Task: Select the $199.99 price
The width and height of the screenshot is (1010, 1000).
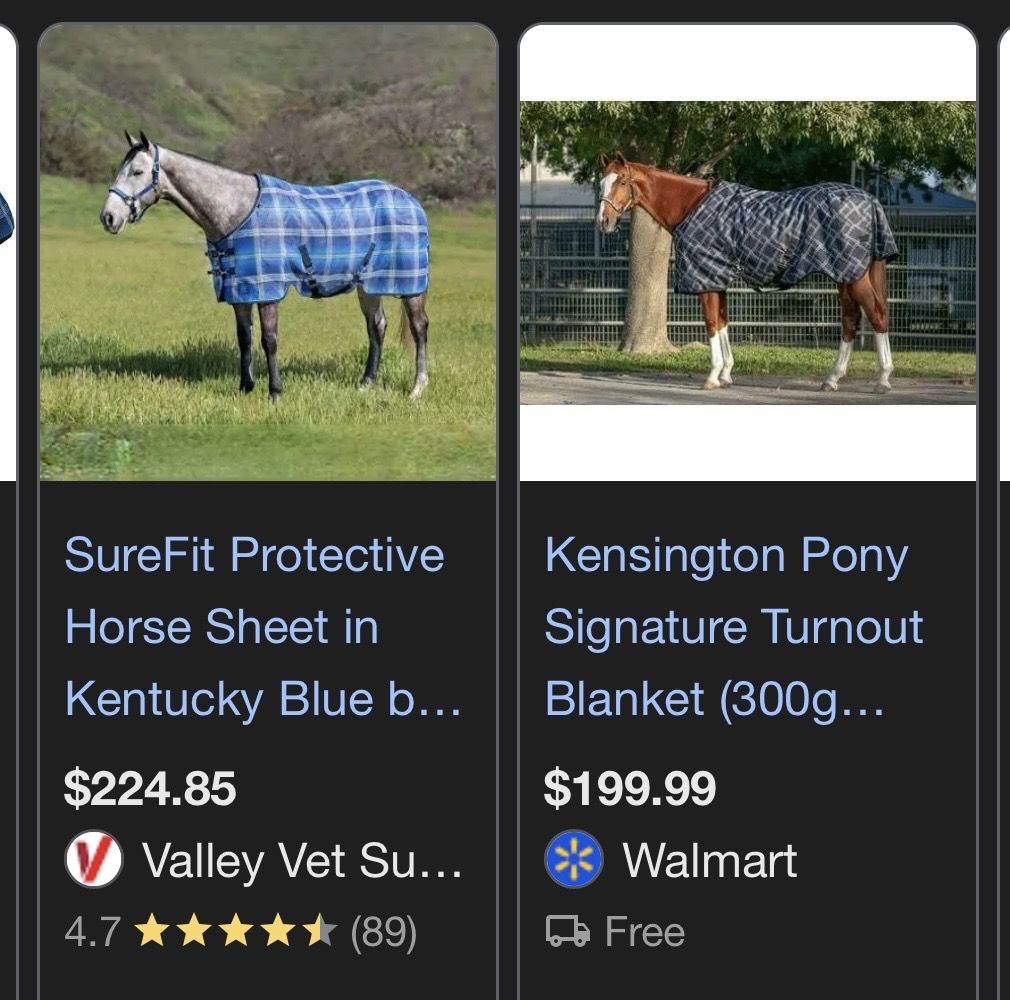Action: [x=630, y=789]
